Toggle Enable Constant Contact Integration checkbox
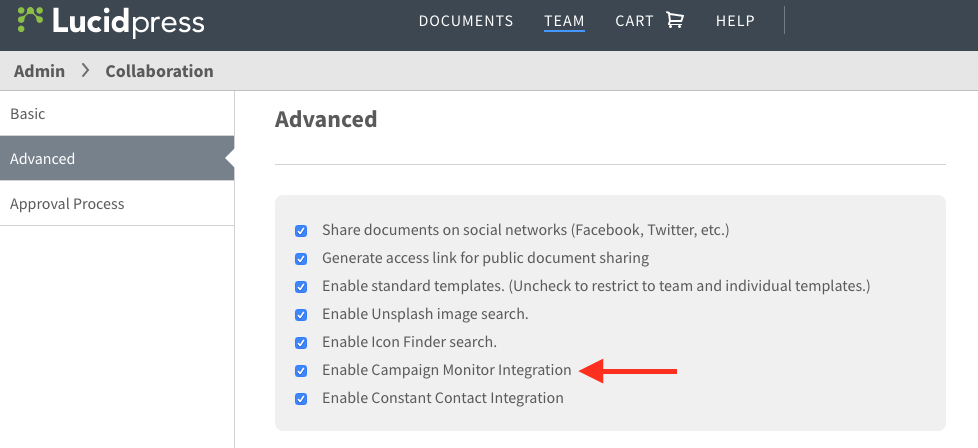Screen dimensions: 978x448 coord(301,399)
